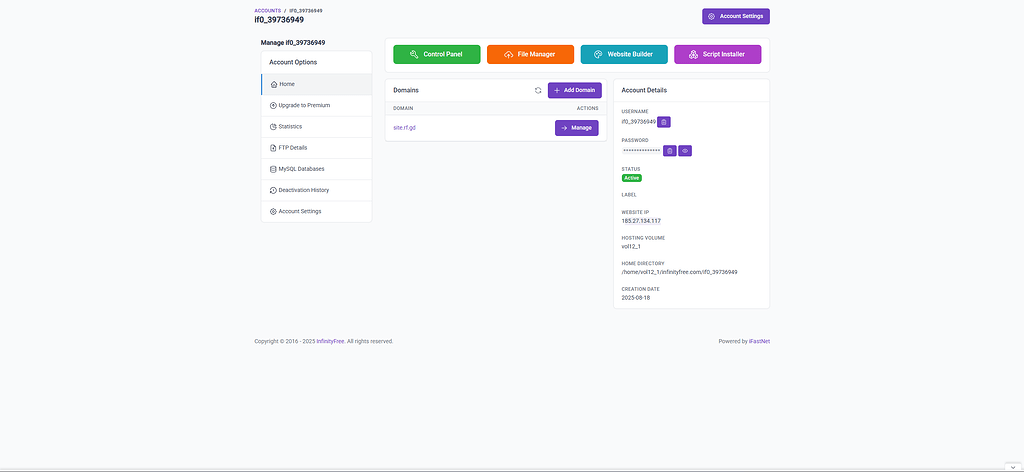1024x472 pixels.
Task: Open the Control Panel
Action: pyautogui.click(x=437, y=54)
